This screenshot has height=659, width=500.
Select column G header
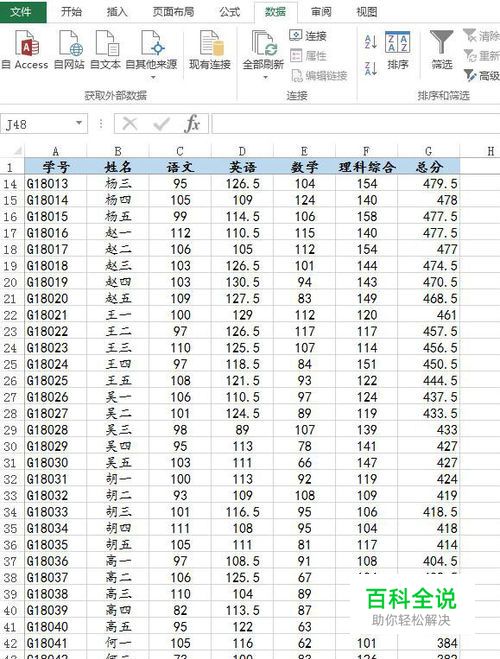coord(429,151)
